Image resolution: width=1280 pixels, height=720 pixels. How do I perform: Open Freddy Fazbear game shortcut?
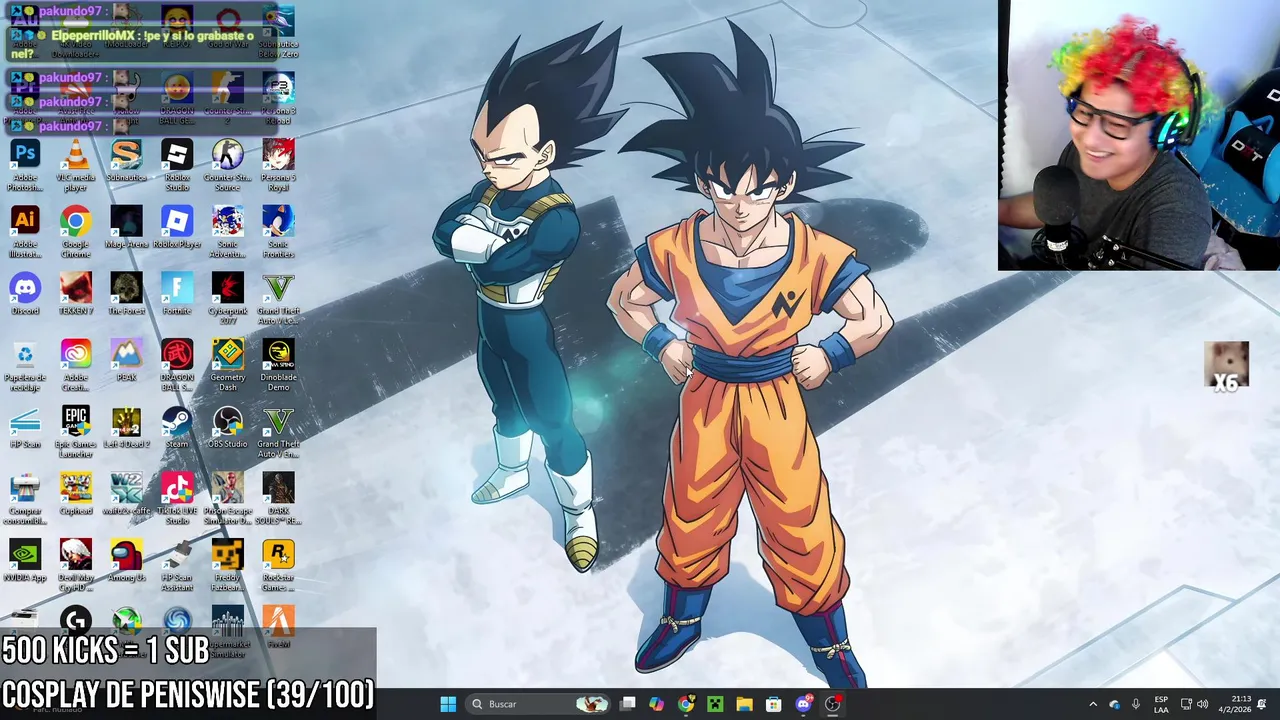(x=227, y=566)
